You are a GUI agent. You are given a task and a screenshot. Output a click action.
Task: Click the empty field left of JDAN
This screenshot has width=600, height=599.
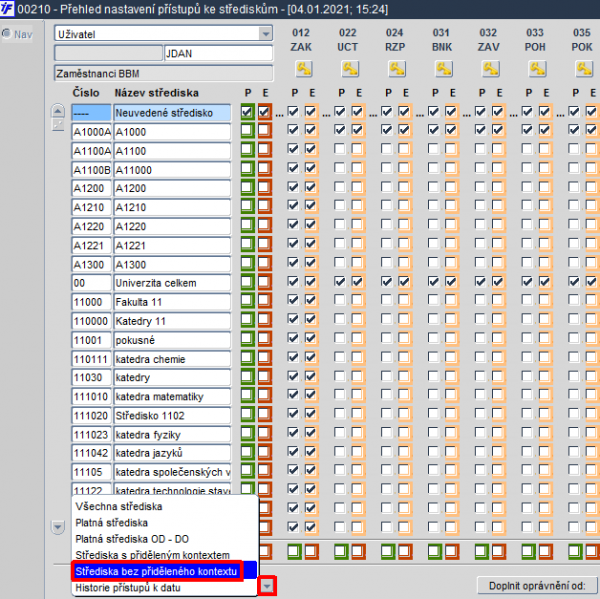click(x=109, y=53)
